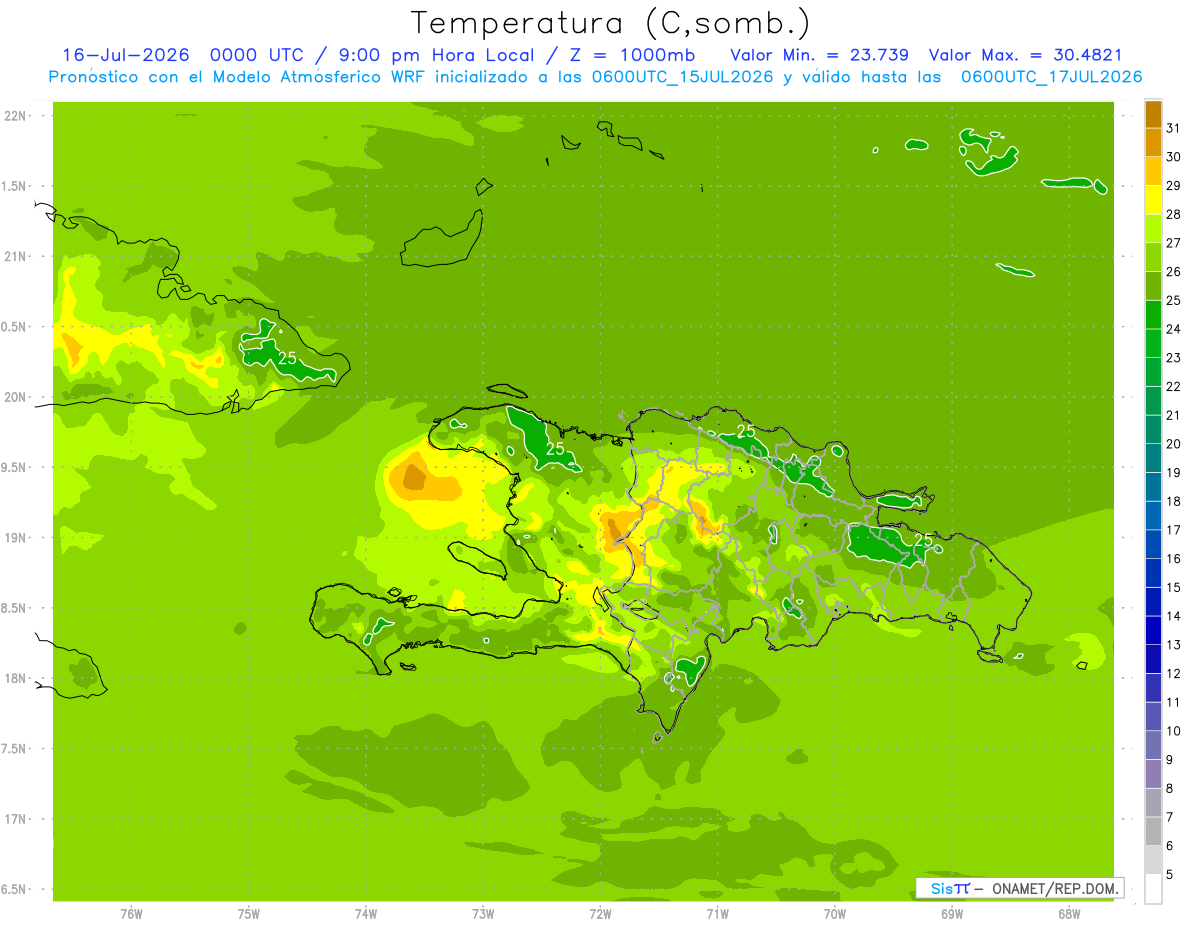The height and width of the screenshot is (927, 1200).
Task: Click the '22N' latitude axis label
Action: click(x=16, y=116)
